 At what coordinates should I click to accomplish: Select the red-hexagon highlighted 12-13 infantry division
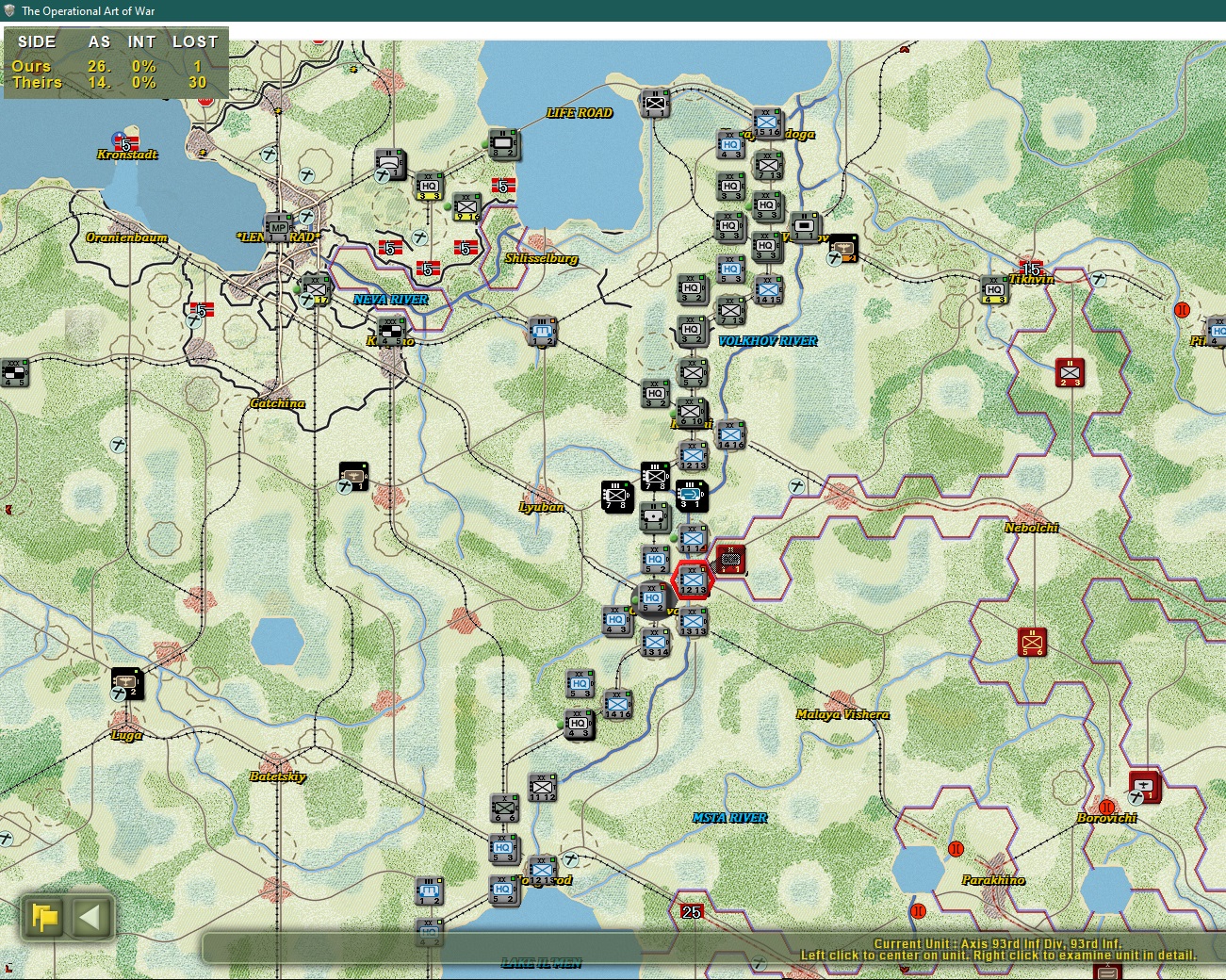(693, 580)
